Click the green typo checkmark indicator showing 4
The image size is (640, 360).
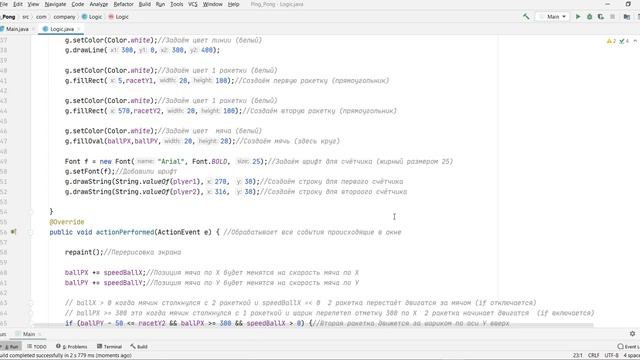[624, 41]
